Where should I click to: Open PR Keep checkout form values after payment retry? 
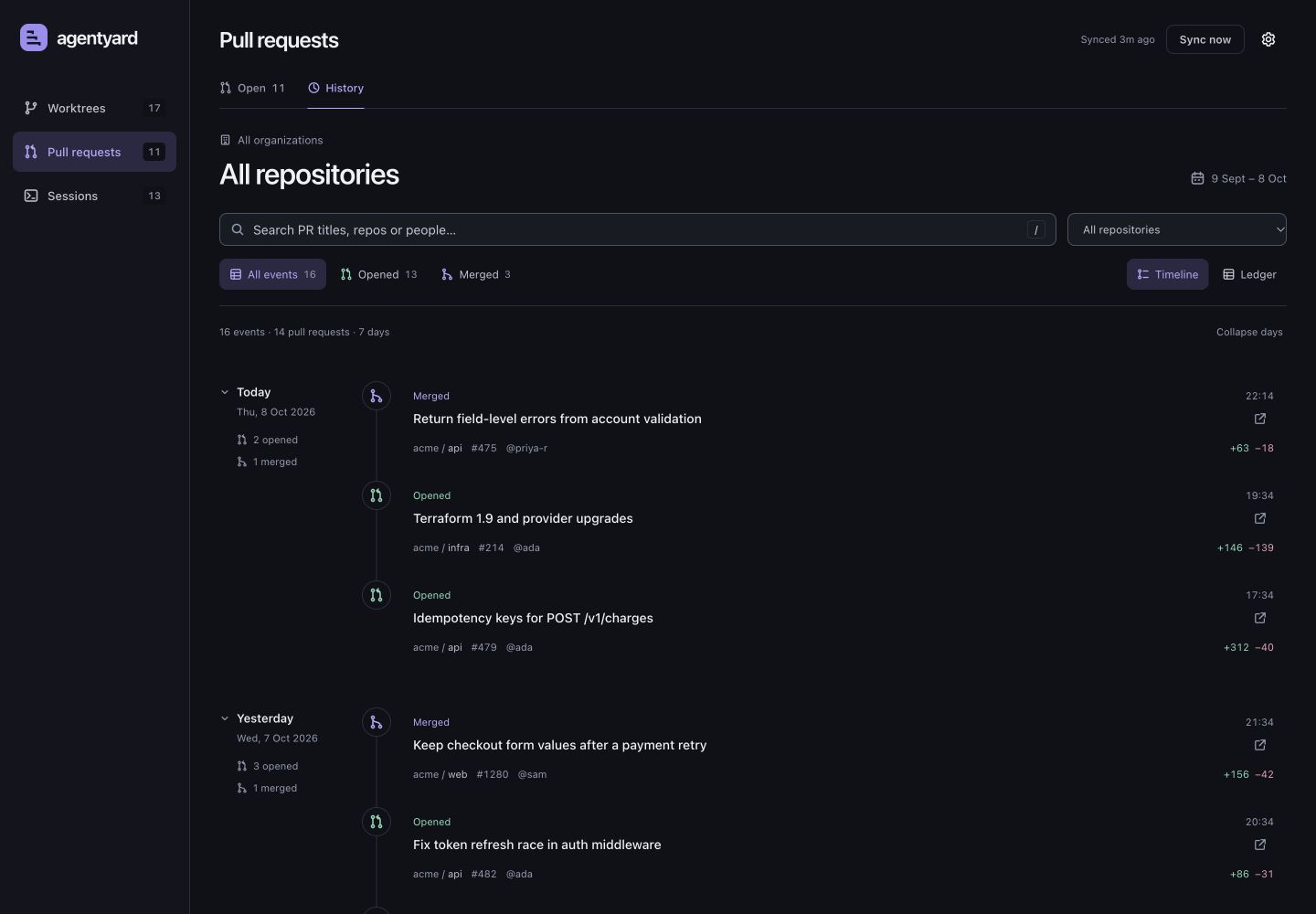pos(559,745)
